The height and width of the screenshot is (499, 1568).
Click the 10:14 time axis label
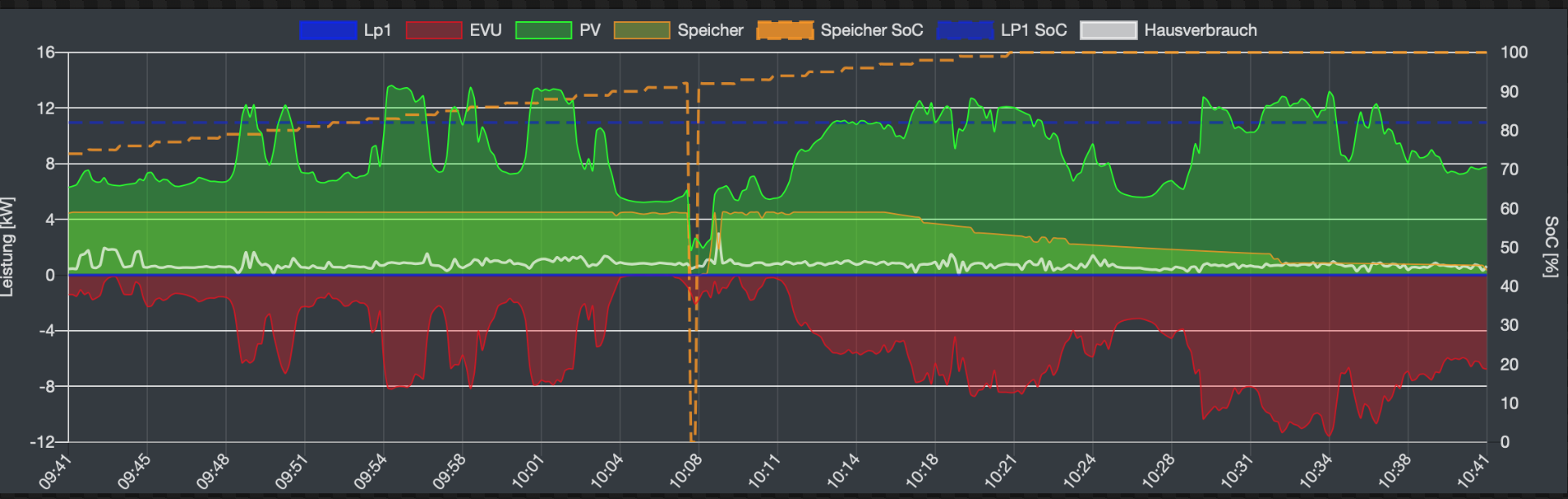(x=843, y=471)
